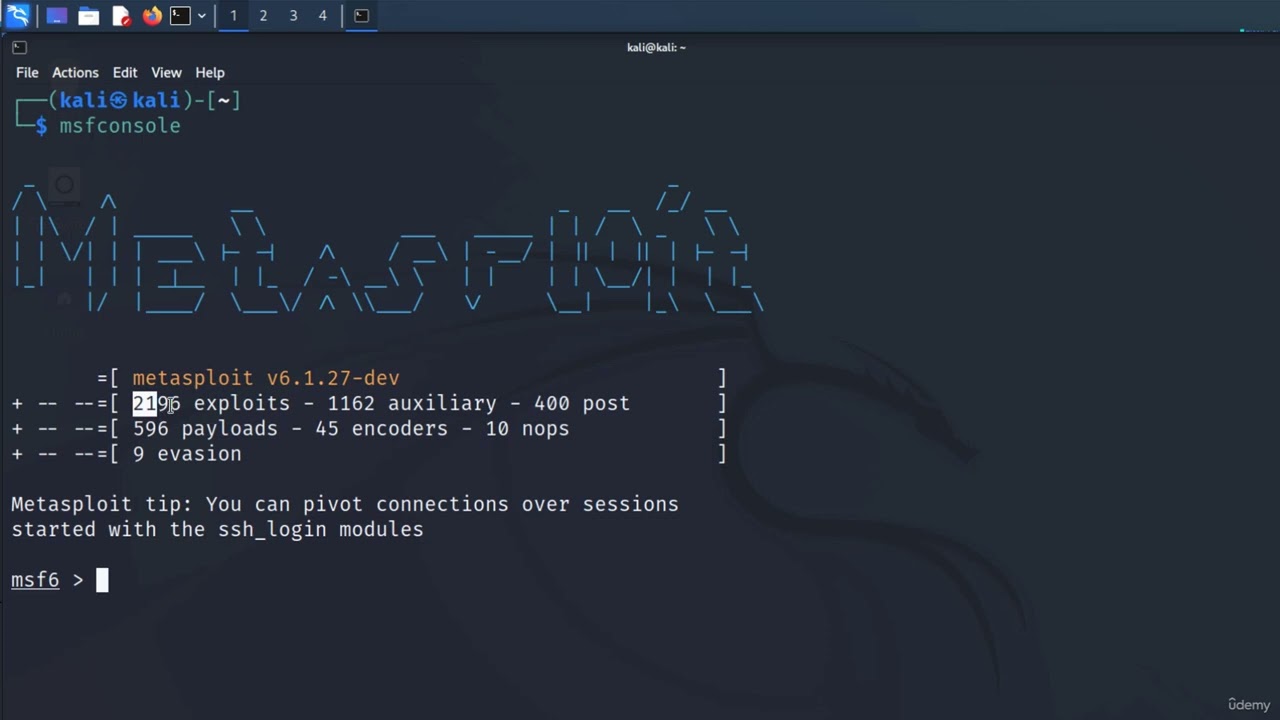Click the 'kali@kali: ~' window title
The image size is (1280, 720).
[x=656, y=47]
